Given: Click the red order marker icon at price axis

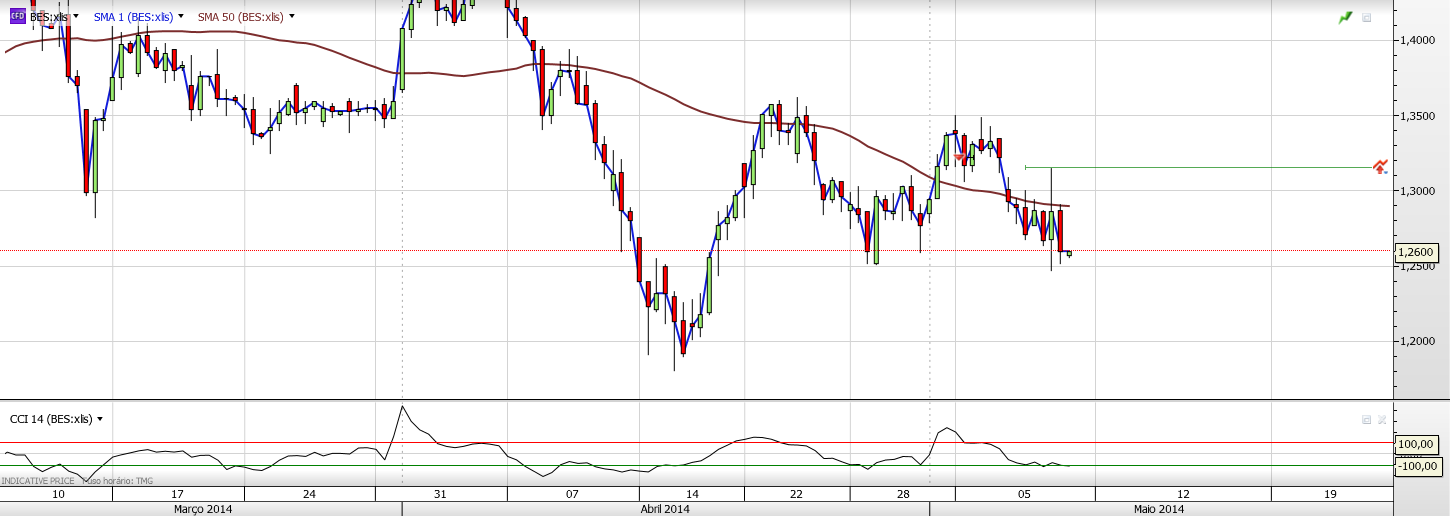Looking at the screenshot, I should (x=1380, y=167).
